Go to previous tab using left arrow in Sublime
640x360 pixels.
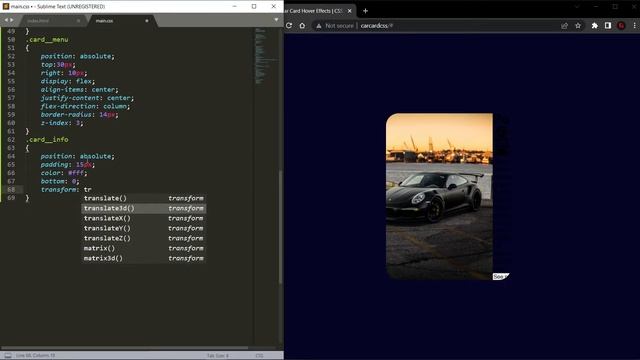[x=6, y=20]
